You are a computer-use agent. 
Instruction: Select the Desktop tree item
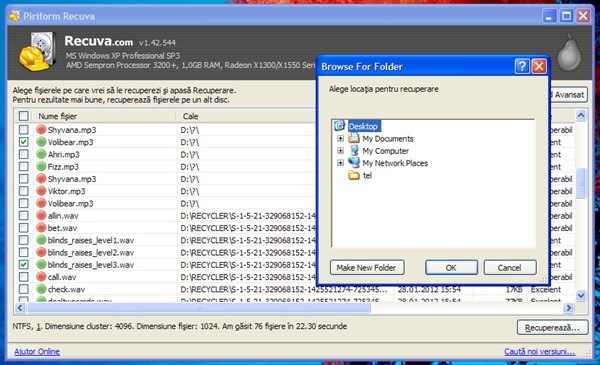point(363,126)
